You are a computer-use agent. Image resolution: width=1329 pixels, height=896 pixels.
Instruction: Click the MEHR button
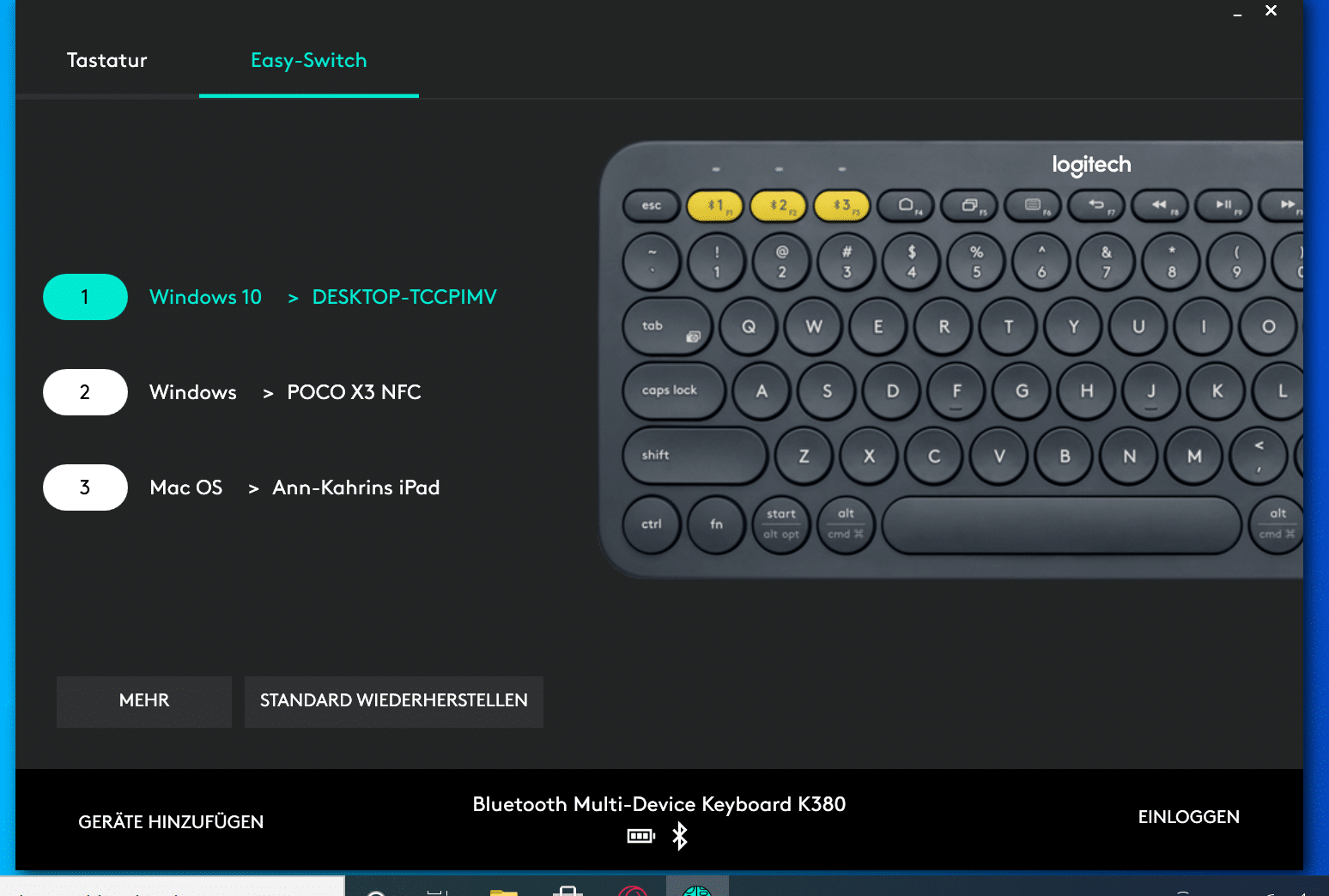pos(144,701)
